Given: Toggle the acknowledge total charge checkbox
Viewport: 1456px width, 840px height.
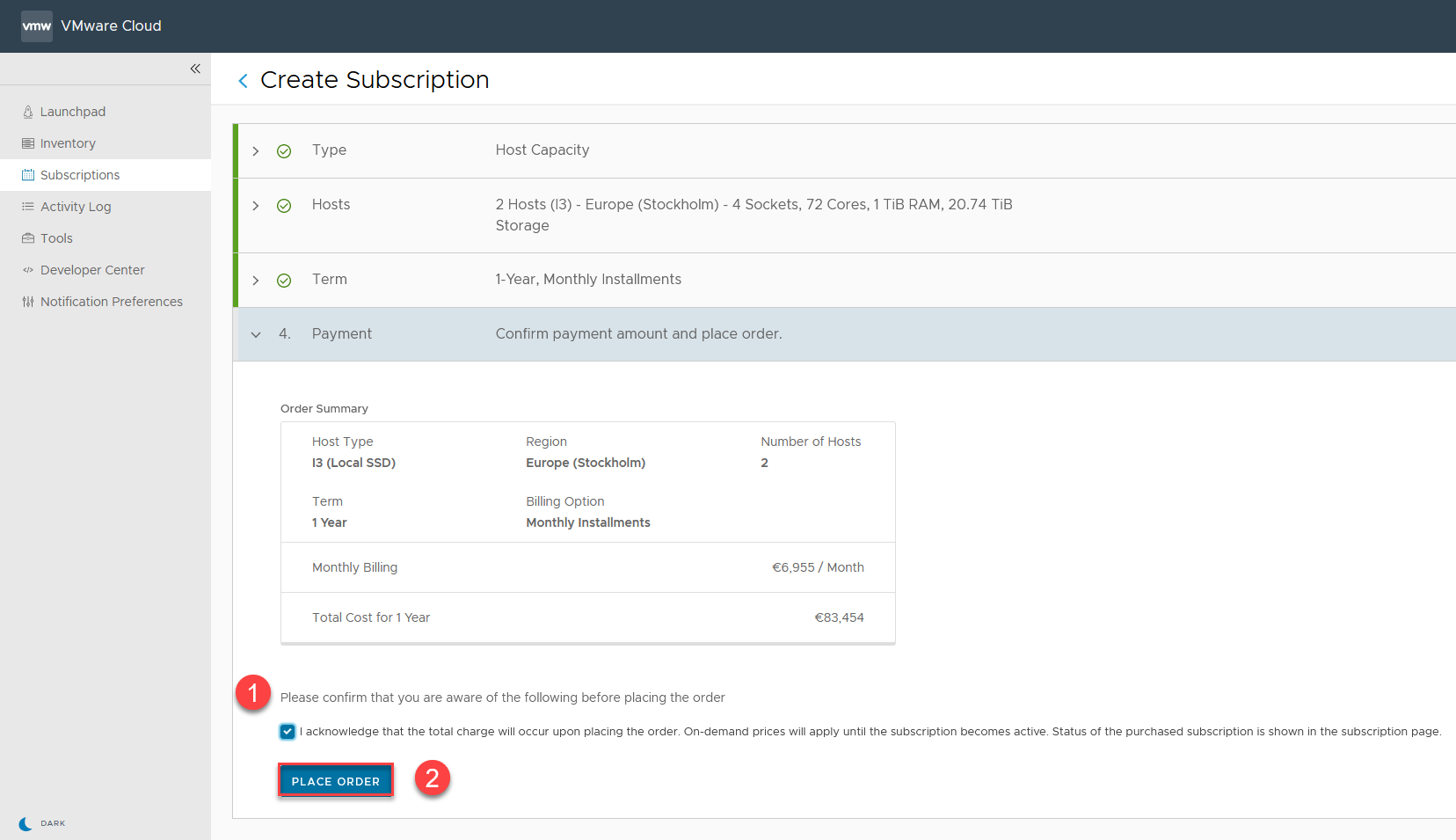Looking at the screenshot, I should [288, 732].
